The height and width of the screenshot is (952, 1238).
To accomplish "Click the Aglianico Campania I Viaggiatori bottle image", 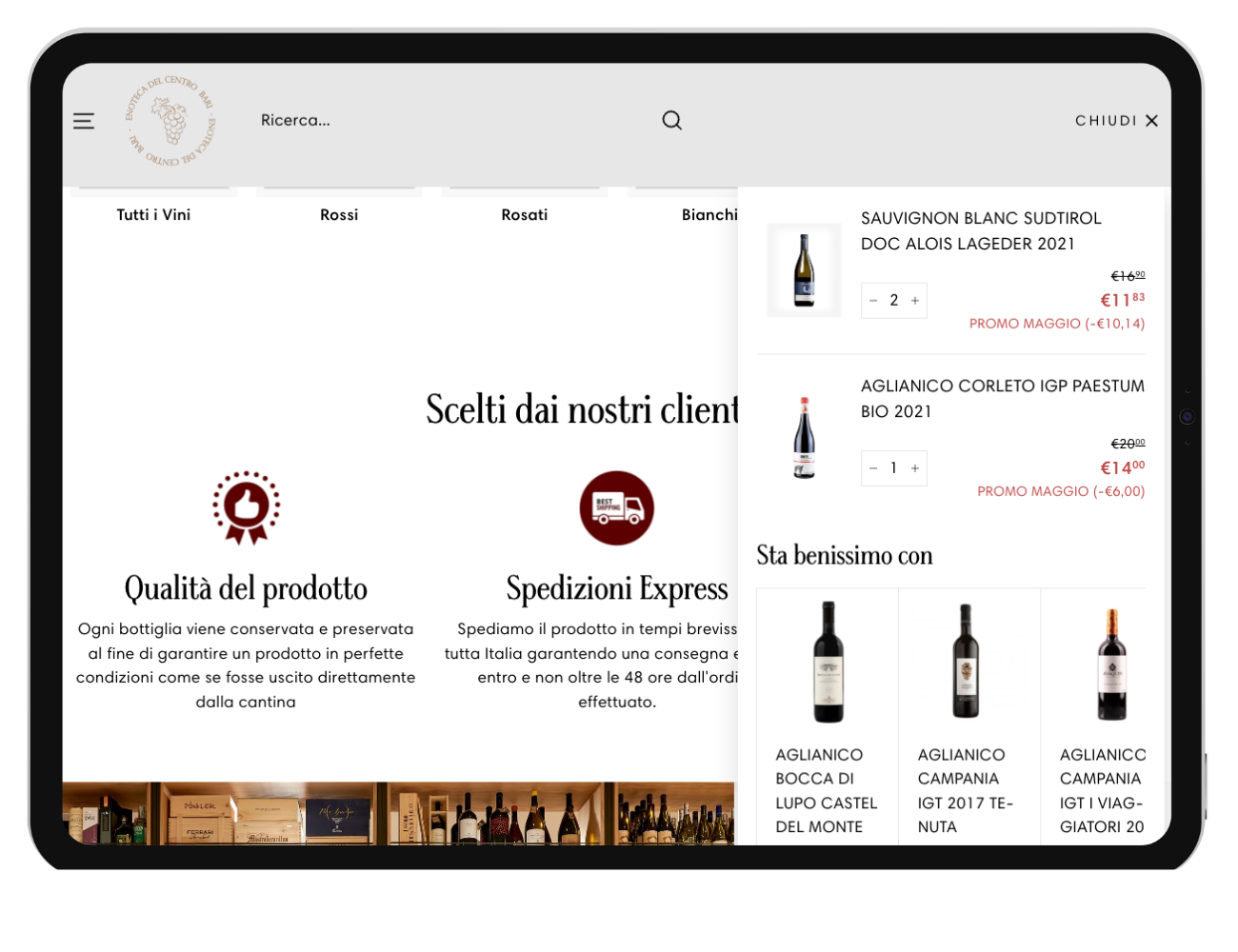I will tap(1112, 664).
